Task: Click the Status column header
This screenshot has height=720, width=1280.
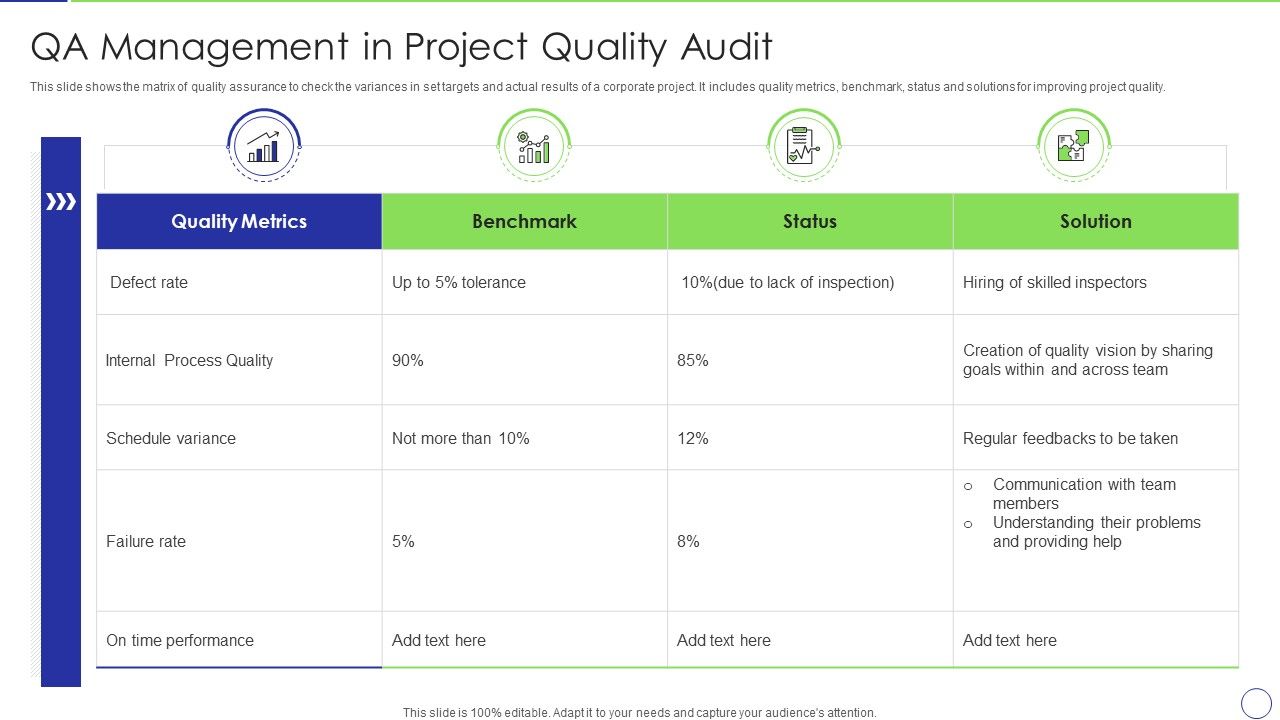Action: (x=810, y=221)
